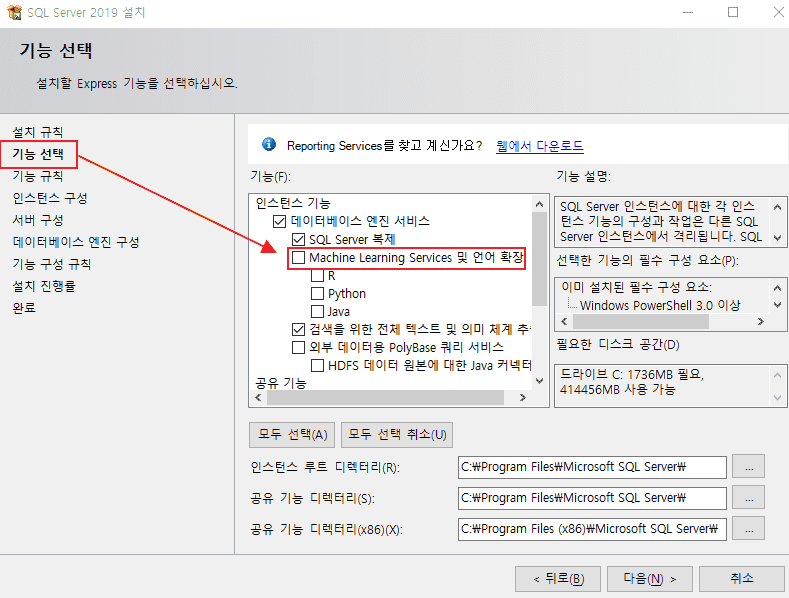This screenshot has height=598, width=789.
Task: Click the blue information icon beside Reporting Services
Action: 269,144
